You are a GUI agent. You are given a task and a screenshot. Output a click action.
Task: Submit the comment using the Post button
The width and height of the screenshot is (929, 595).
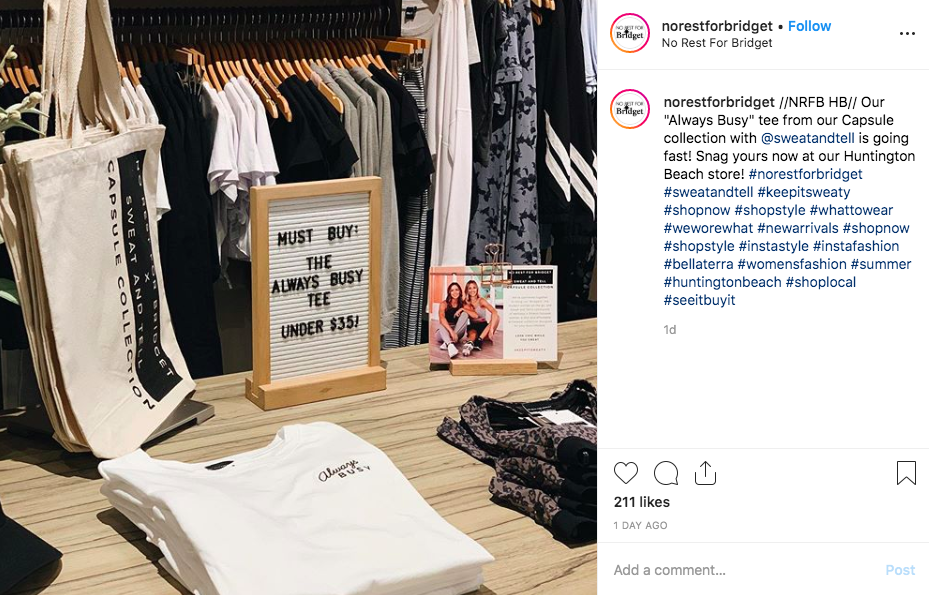tap(900, 570)
